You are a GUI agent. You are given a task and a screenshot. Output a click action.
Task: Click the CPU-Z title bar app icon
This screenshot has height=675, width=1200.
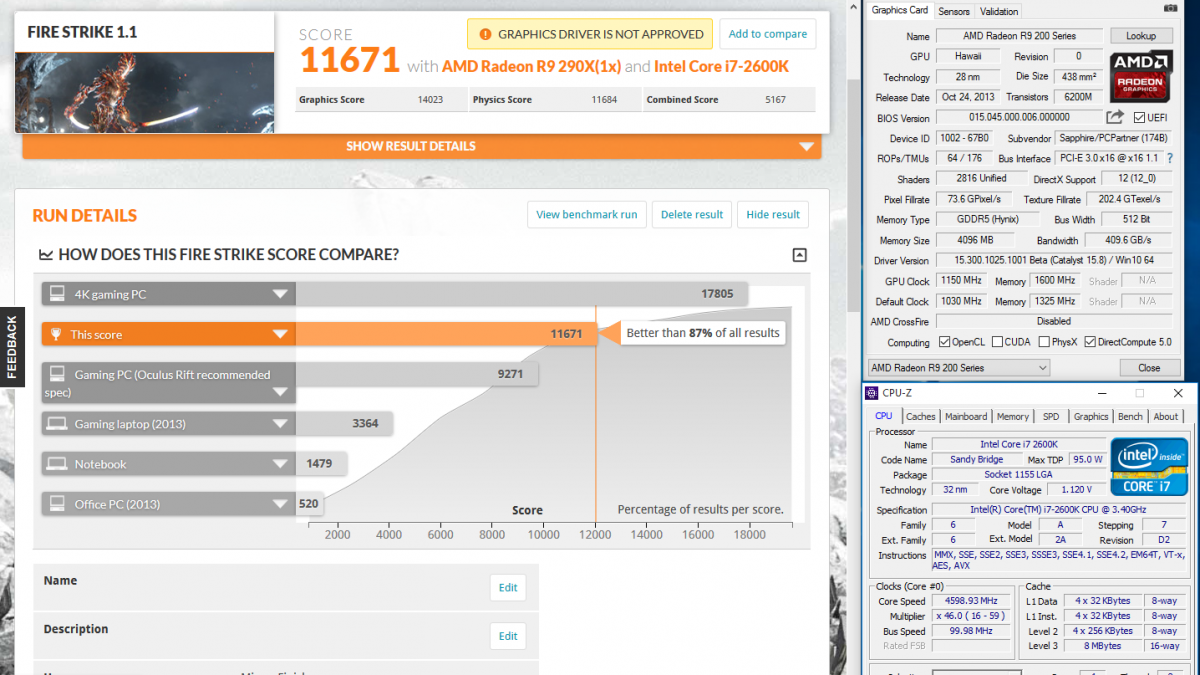pos(871,393)
